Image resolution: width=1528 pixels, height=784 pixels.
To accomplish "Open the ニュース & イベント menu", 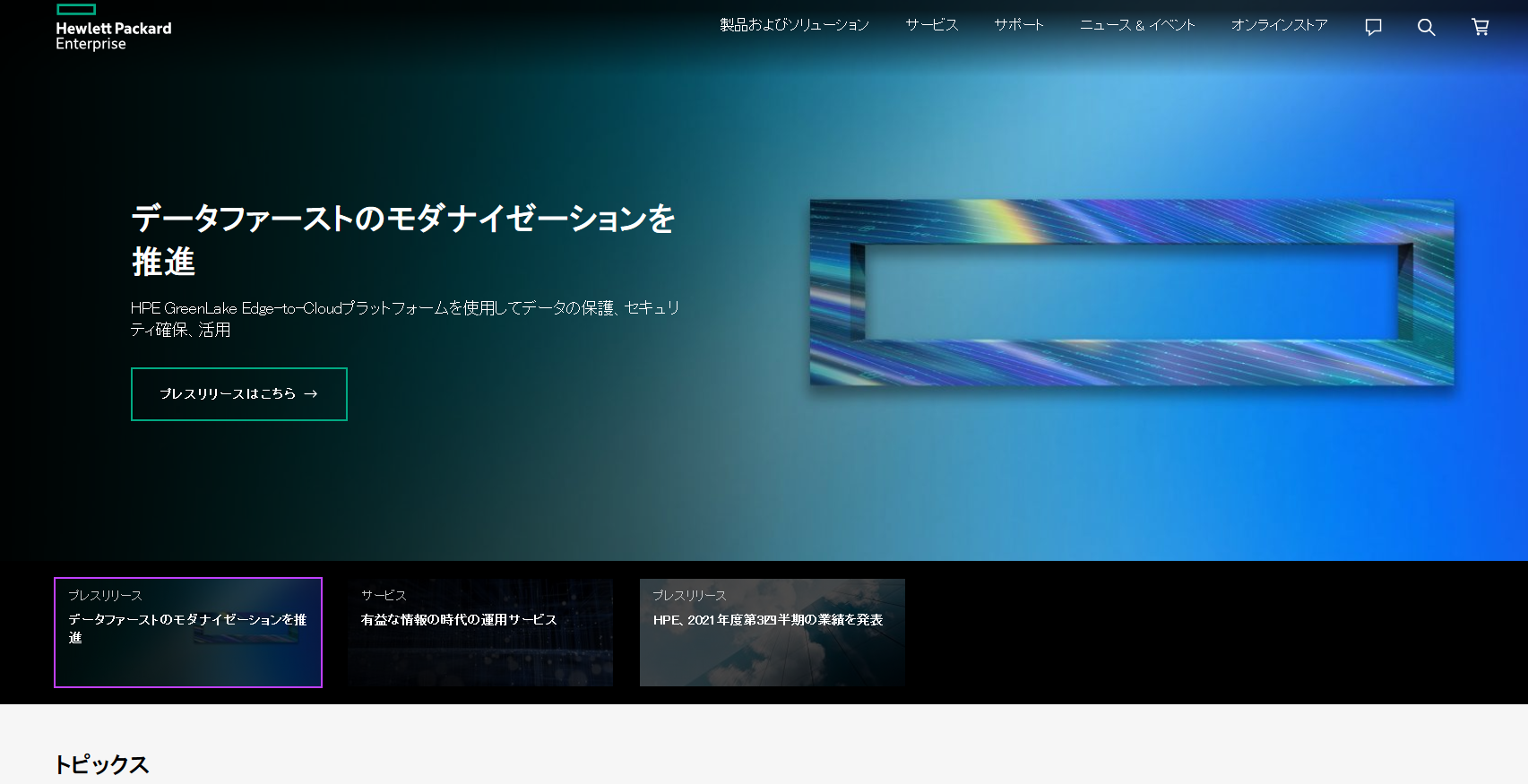I will point(1137,25).
